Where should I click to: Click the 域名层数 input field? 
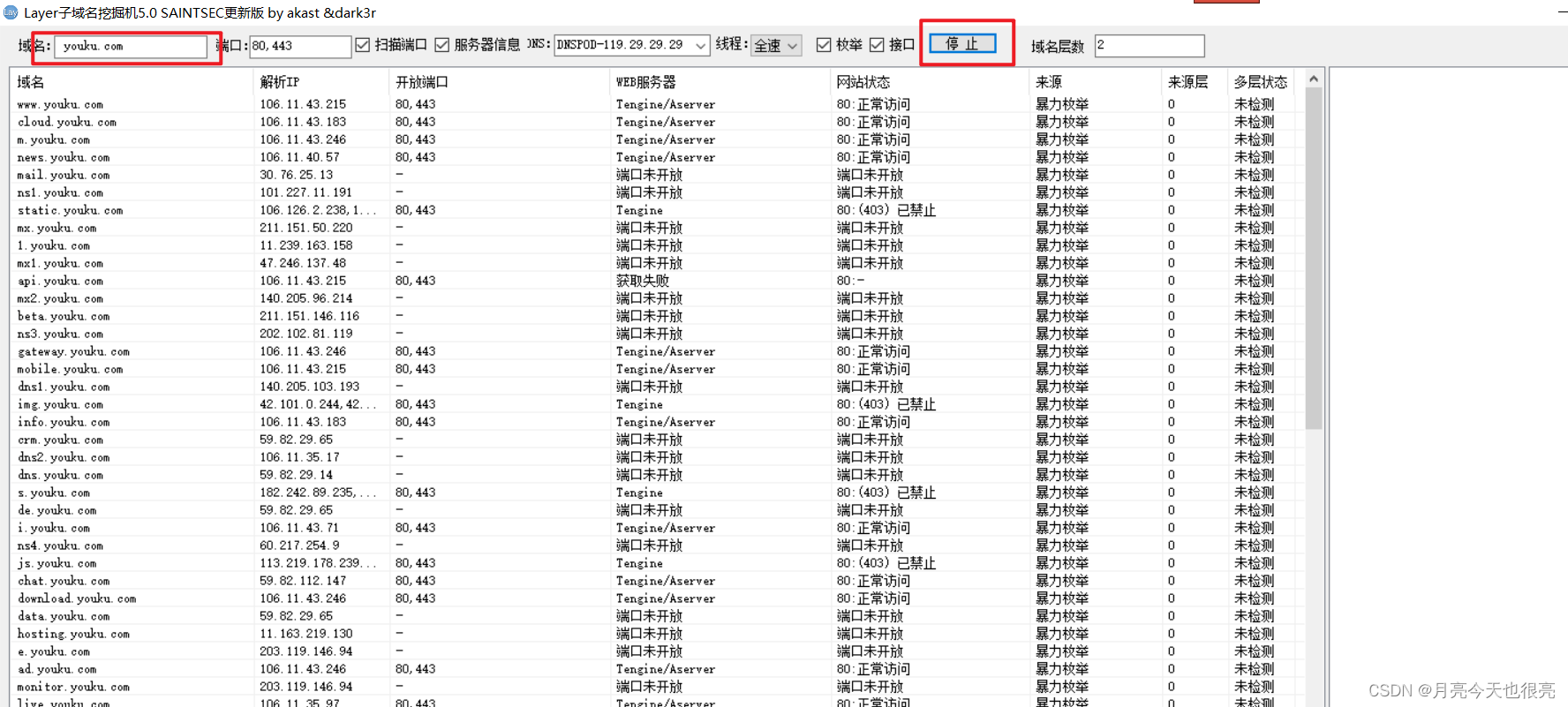[1150, 45]
